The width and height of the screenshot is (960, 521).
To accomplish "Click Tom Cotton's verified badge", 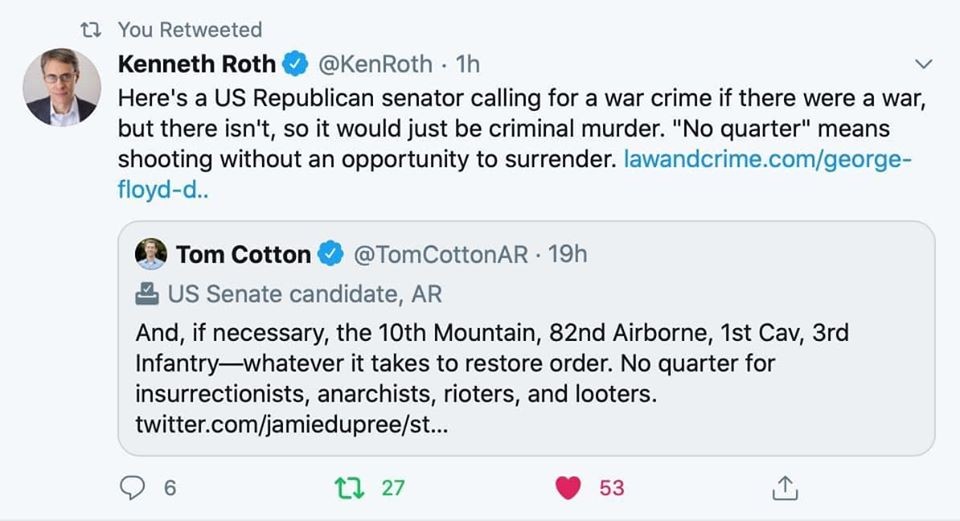I will point(330,255).
